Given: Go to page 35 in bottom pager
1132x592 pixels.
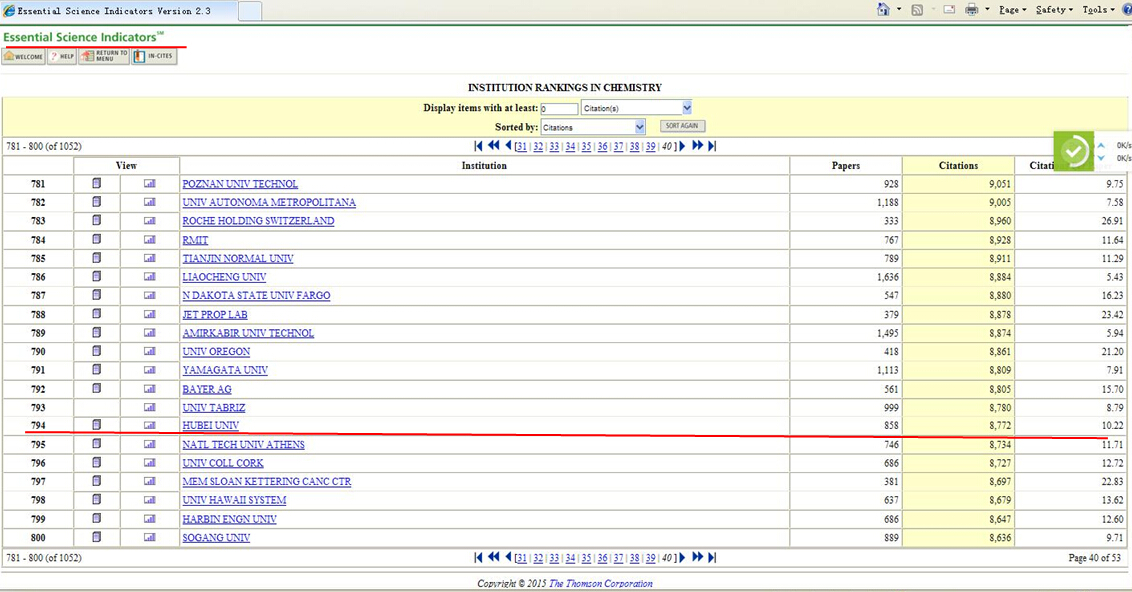Looking at the screenshot, I should tap(586, 557).
